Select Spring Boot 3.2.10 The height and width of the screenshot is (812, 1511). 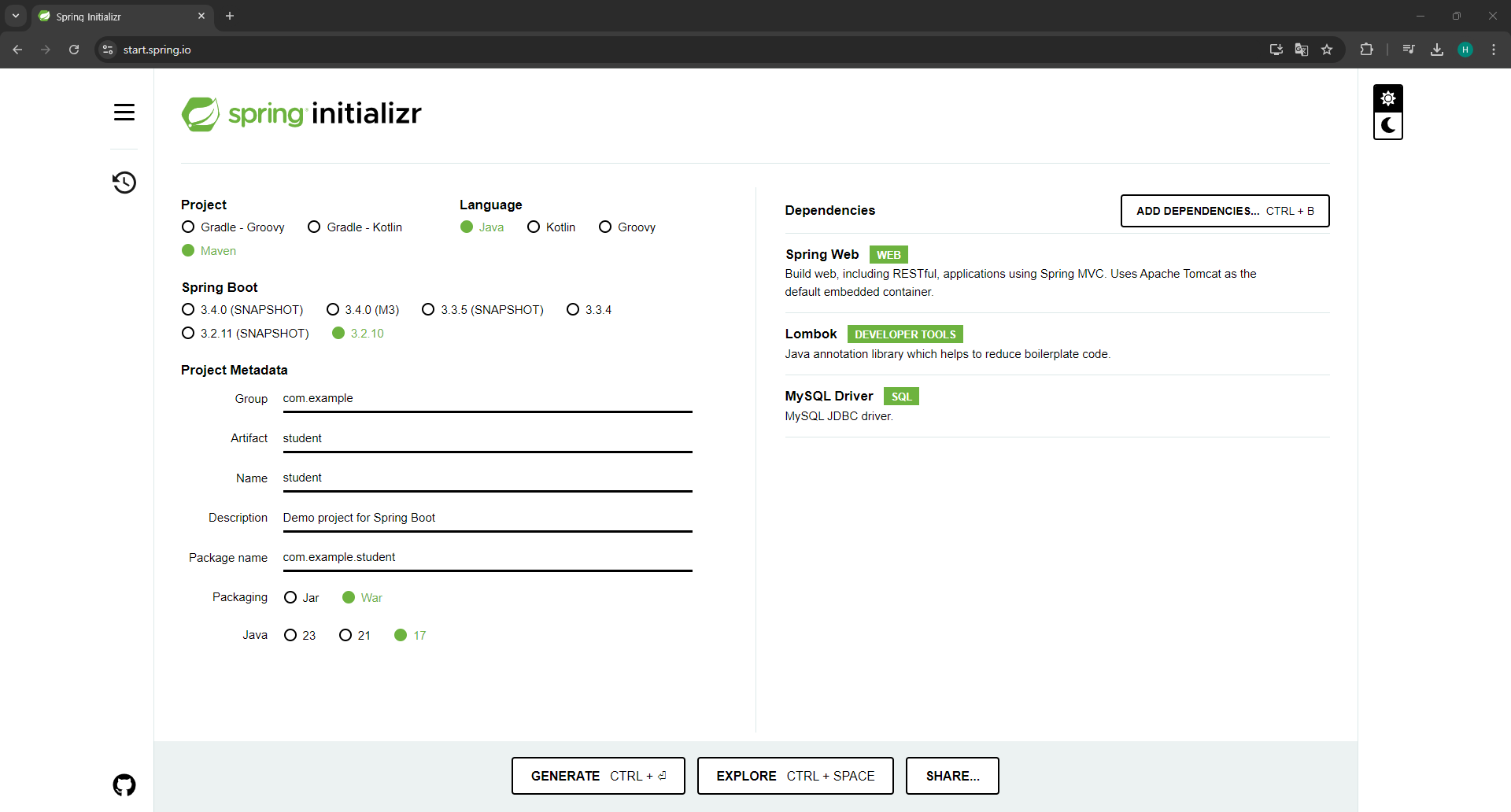pyautogui.click(x=358, y=334)
